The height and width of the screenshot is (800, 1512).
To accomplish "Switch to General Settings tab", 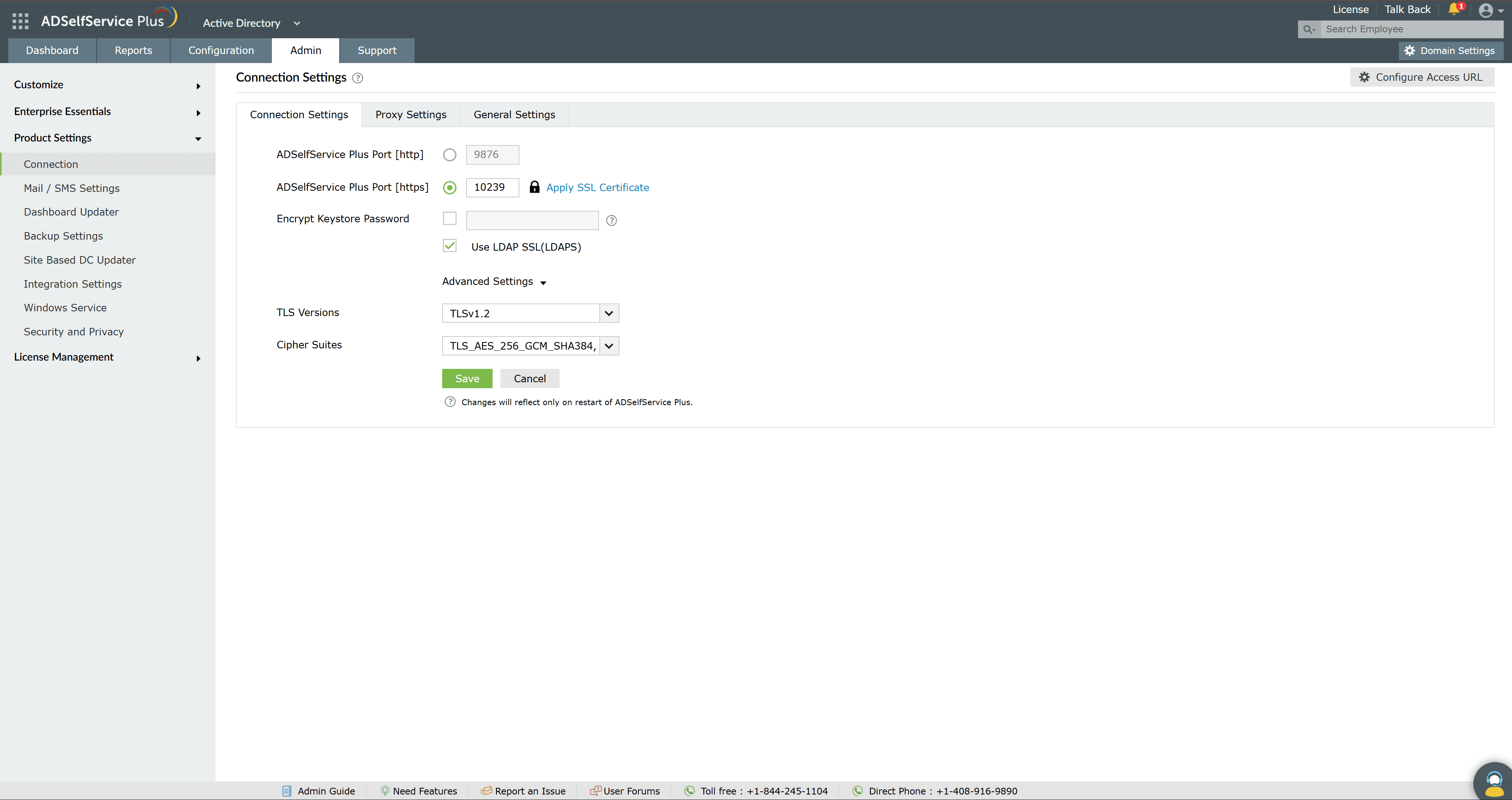I will point(514,115).
